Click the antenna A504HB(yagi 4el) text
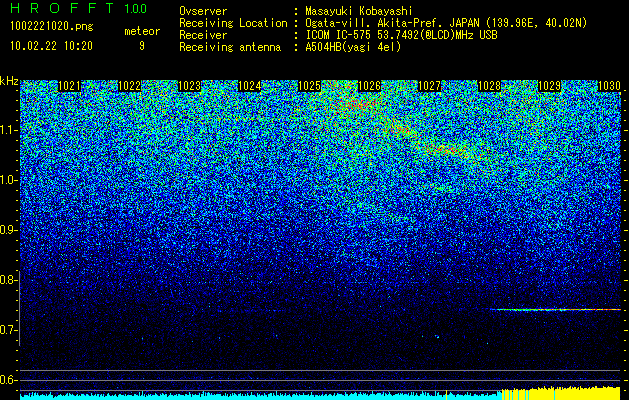This screenshot has width=629, height=400. [x=353, y=47]
